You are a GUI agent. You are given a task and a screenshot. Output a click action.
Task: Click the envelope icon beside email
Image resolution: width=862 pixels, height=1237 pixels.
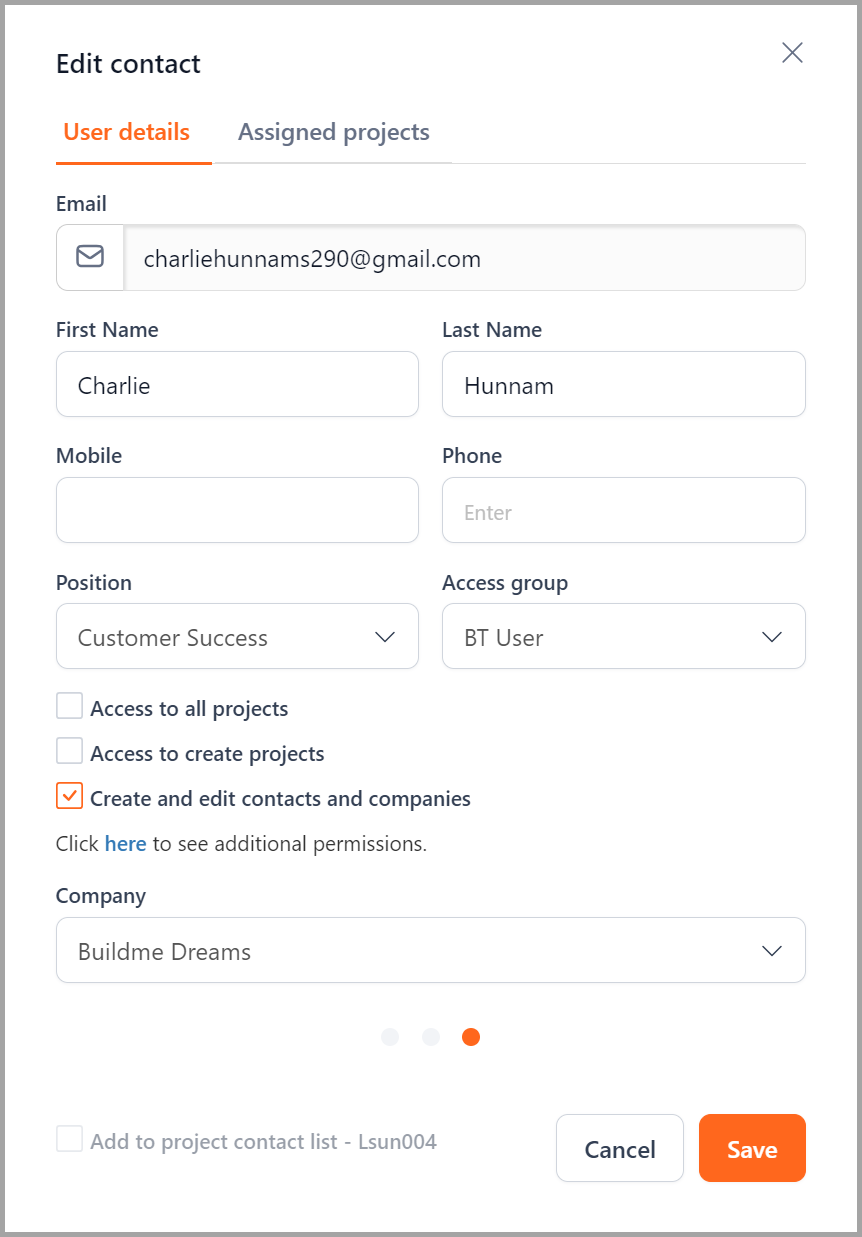(90, 257)
